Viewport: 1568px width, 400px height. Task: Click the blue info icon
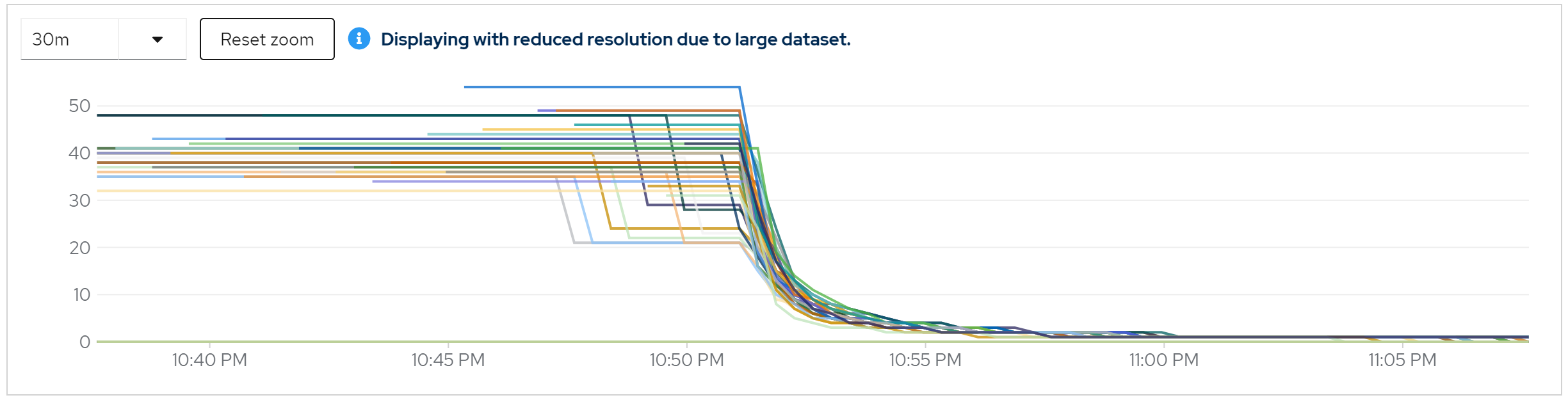point(359,39)
